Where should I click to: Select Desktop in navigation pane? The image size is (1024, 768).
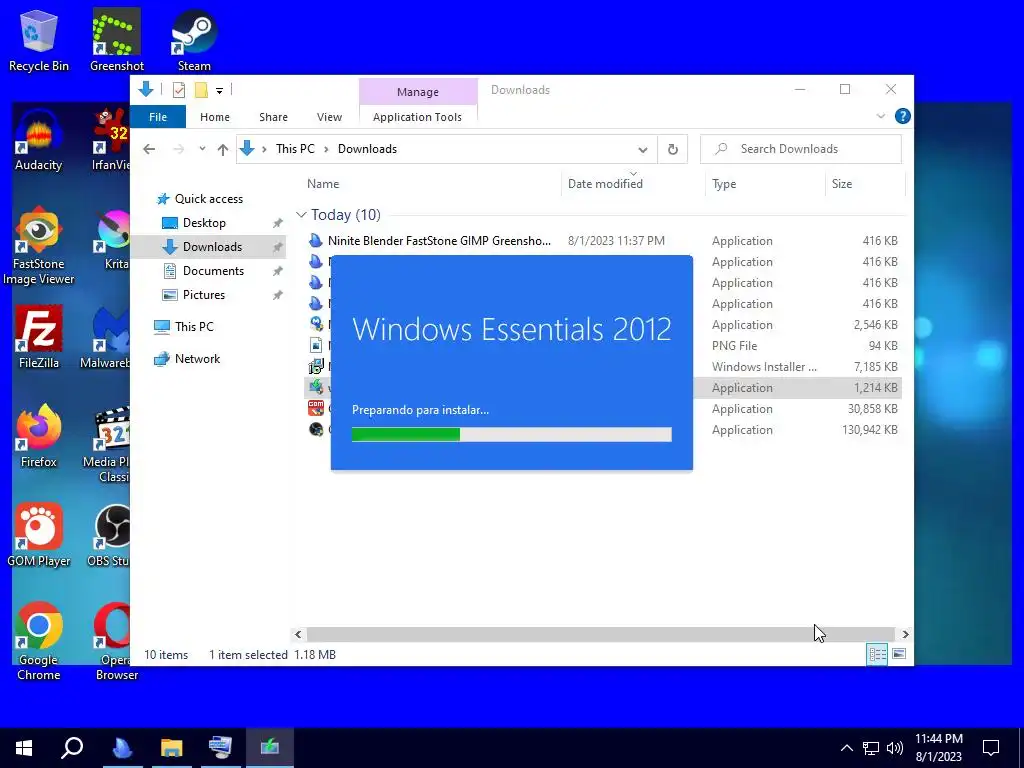204,223
